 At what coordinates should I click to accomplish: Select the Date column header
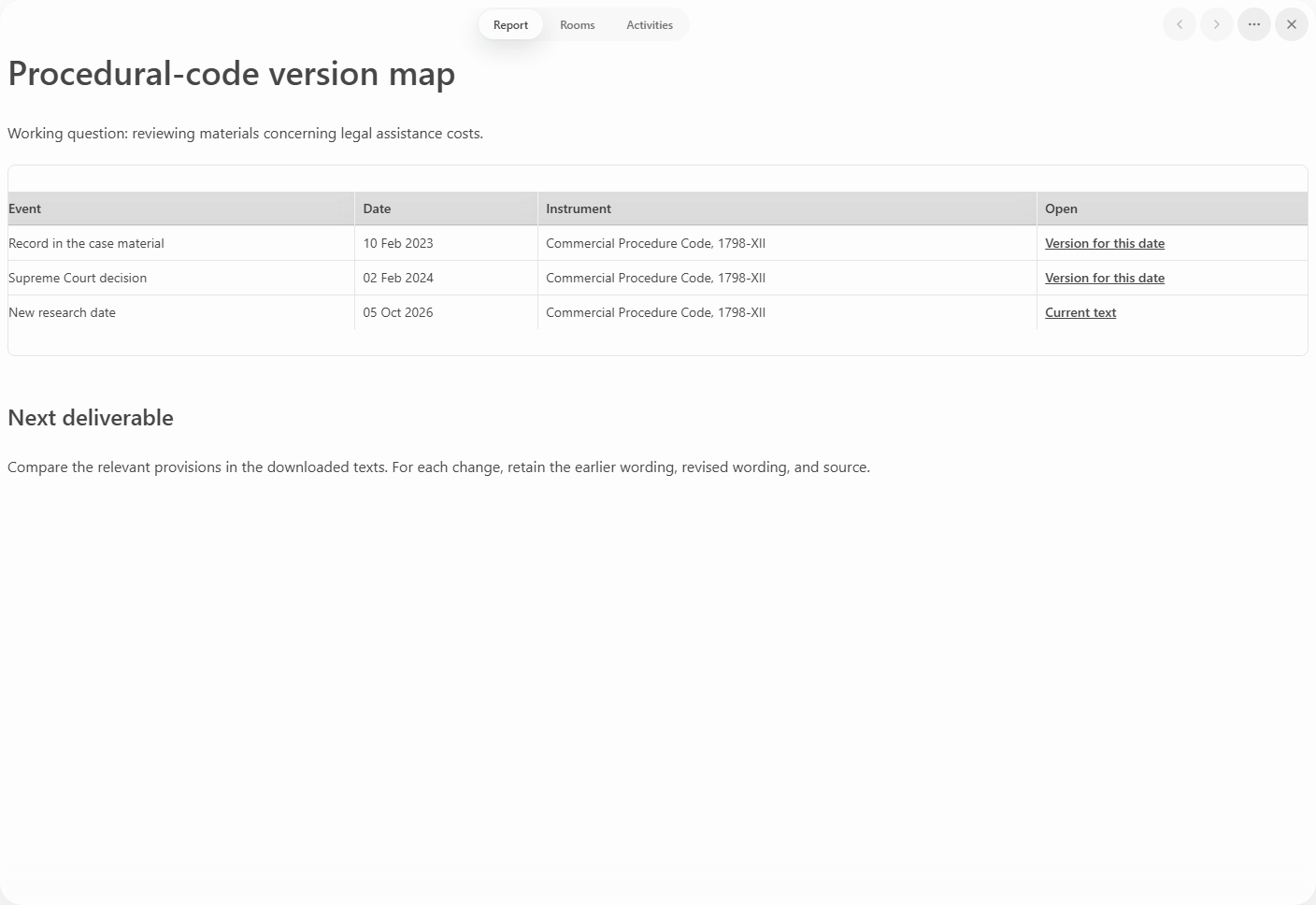[x=446, y=208]
